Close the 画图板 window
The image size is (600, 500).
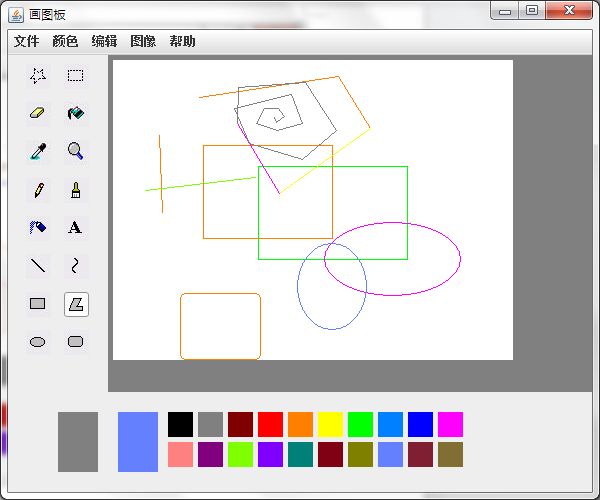coord(569,11)
